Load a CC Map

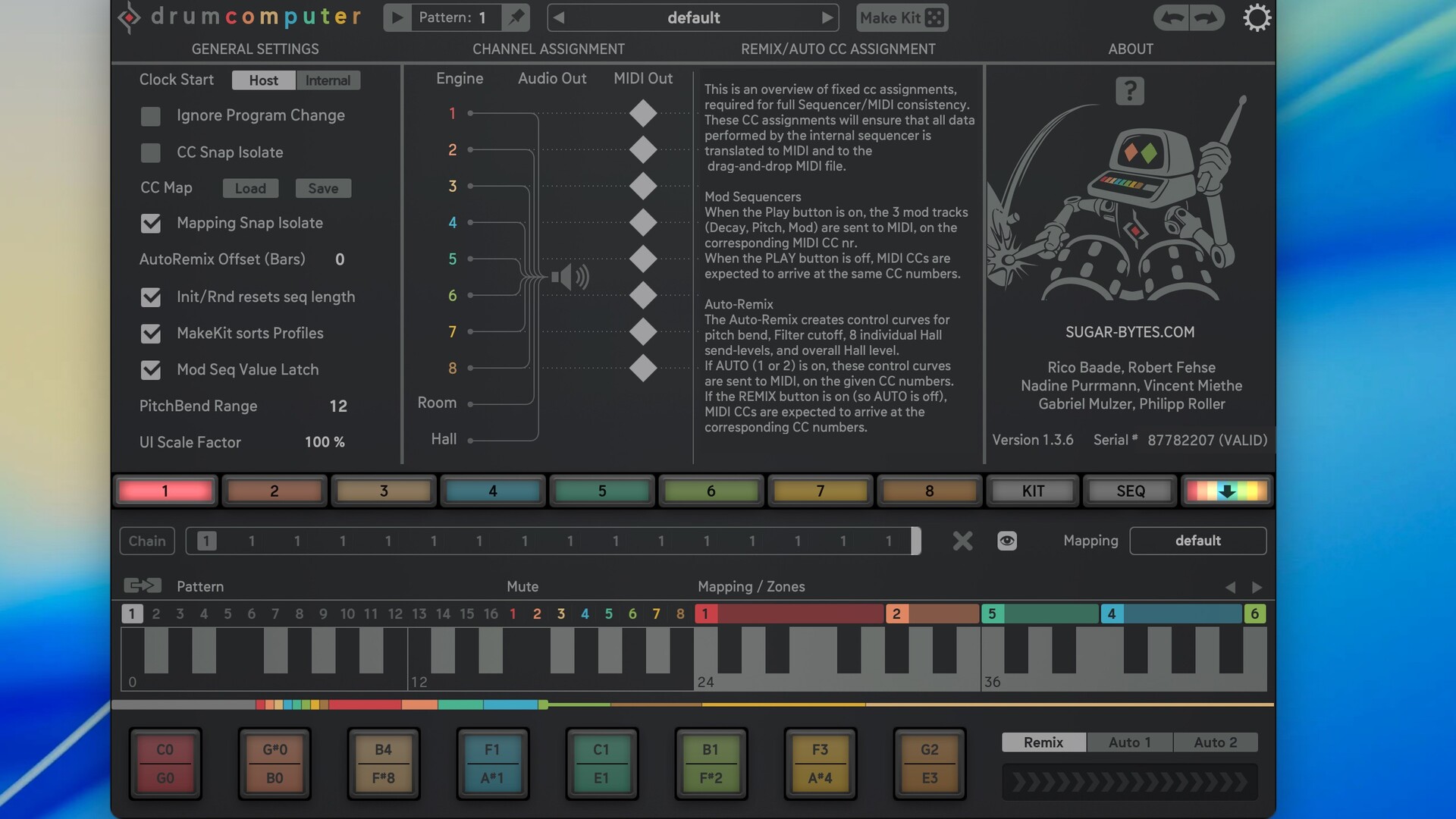click(250, 188)
